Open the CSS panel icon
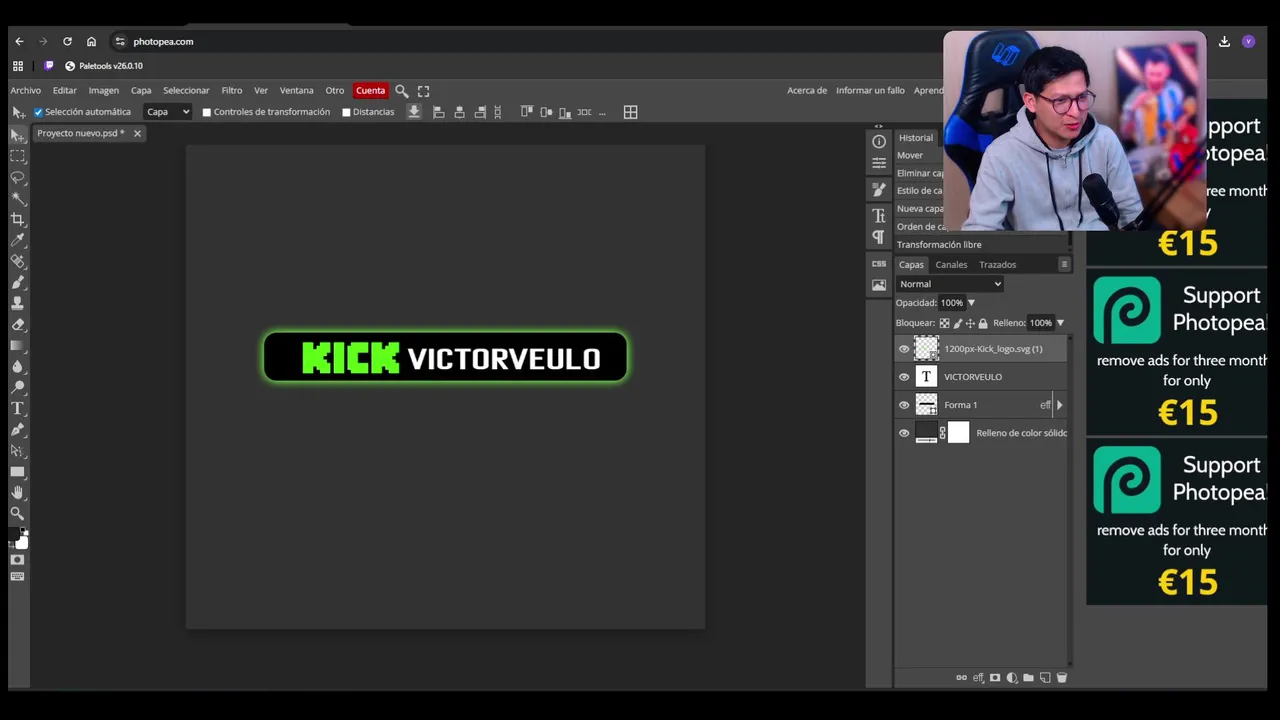This screenshot has width=1280, height=720. [x=879, y=264]
